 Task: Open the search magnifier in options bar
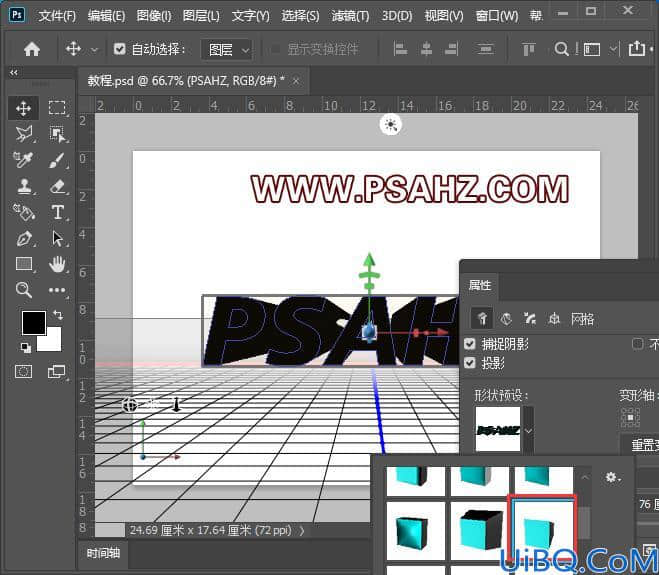point(561,49)
